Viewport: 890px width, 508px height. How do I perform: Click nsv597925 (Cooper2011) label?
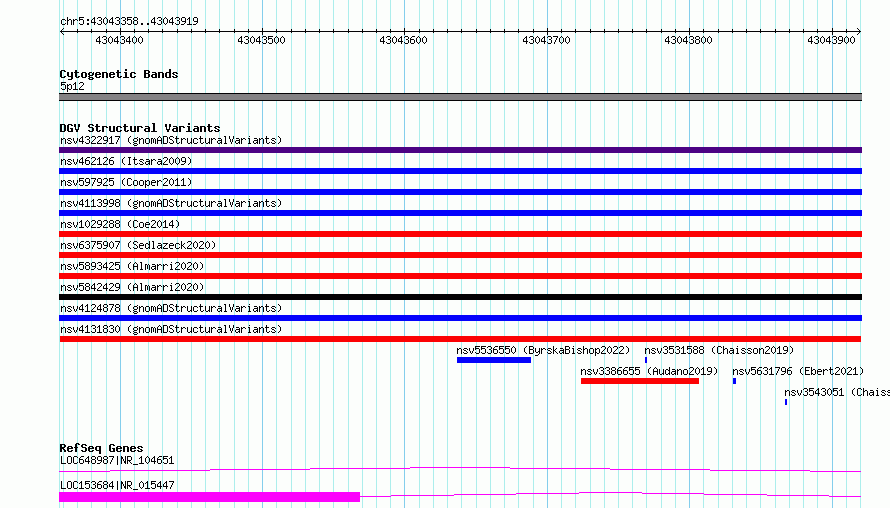(x=126, y=182)
